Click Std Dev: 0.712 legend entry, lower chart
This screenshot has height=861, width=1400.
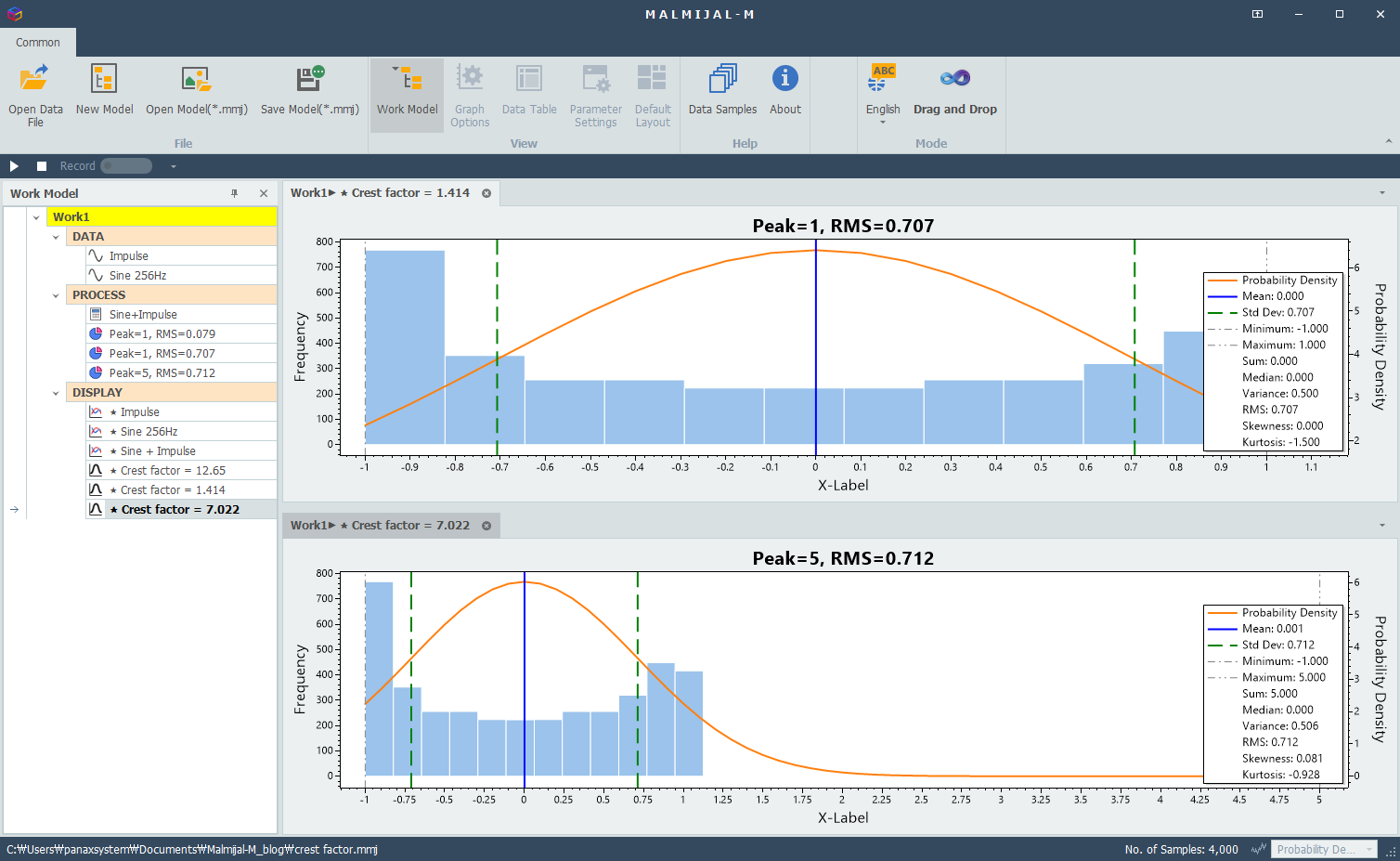coord(1262,645)
